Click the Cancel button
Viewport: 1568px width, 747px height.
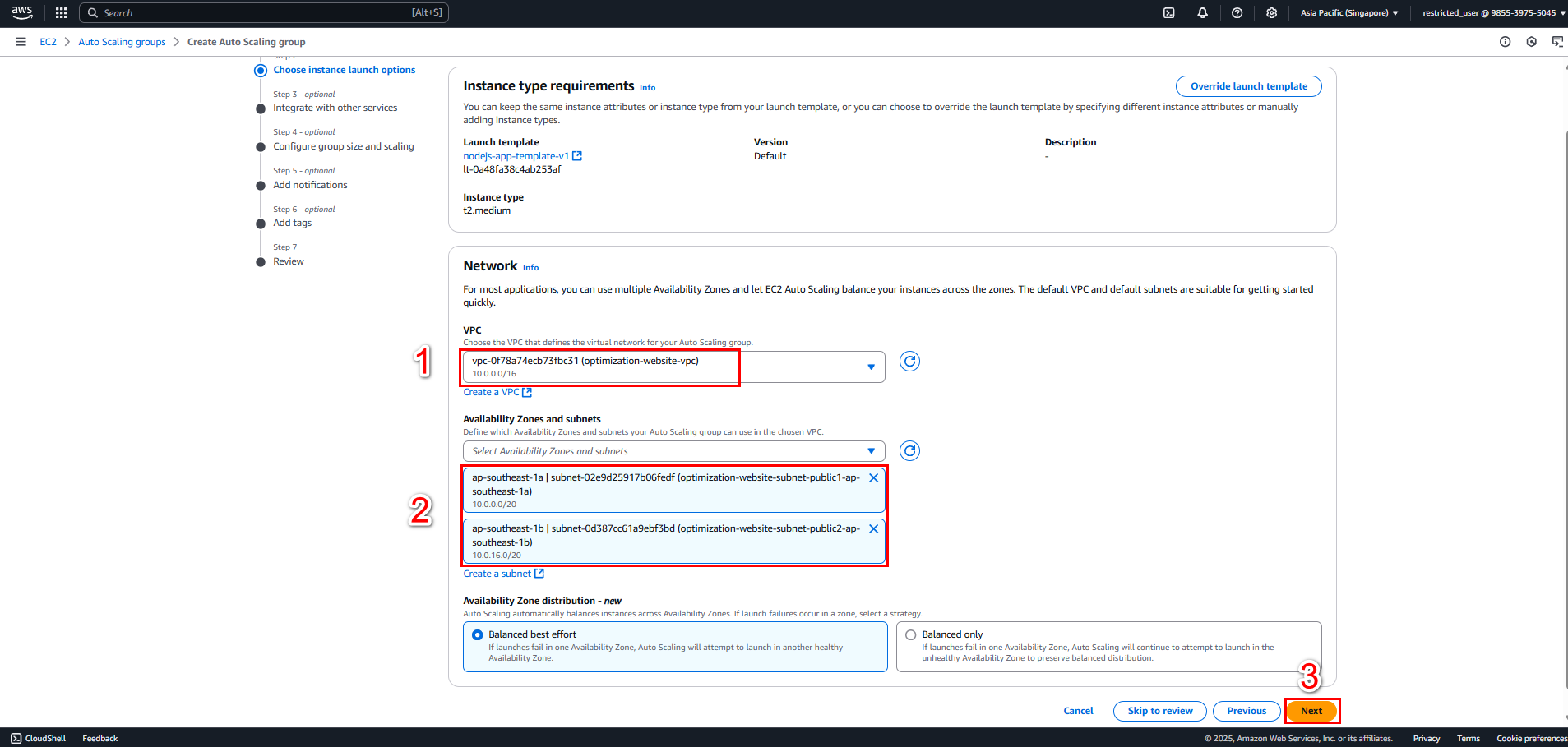(1078, 711)
